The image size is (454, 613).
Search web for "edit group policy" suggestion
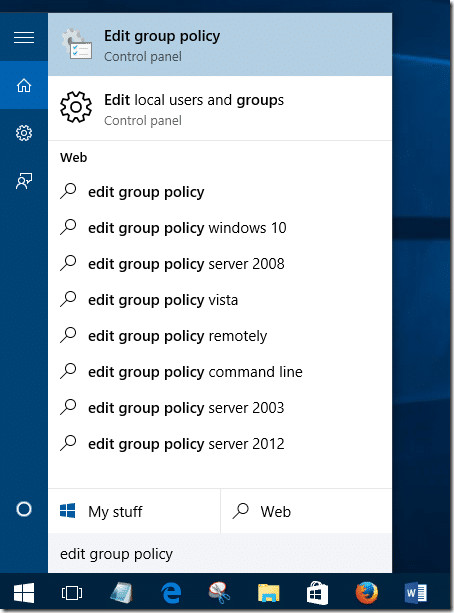pyautogui.click(x=220, y=192)
